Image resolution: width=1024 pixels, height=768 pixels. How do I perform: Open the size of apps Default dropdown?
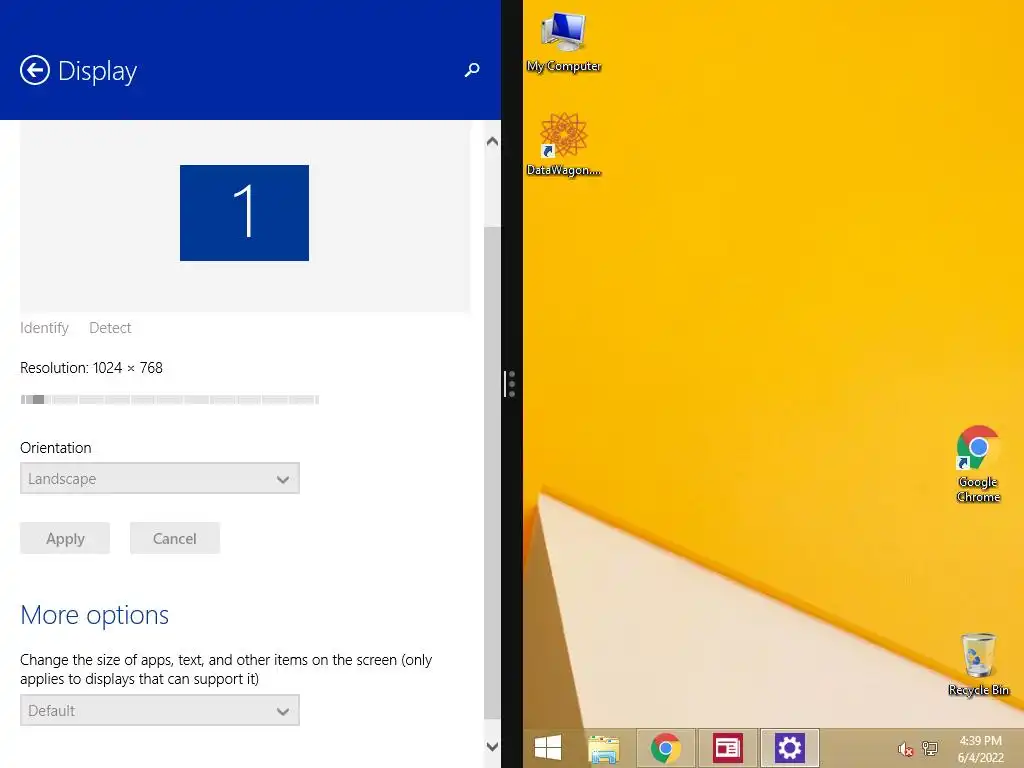(160, 711)
